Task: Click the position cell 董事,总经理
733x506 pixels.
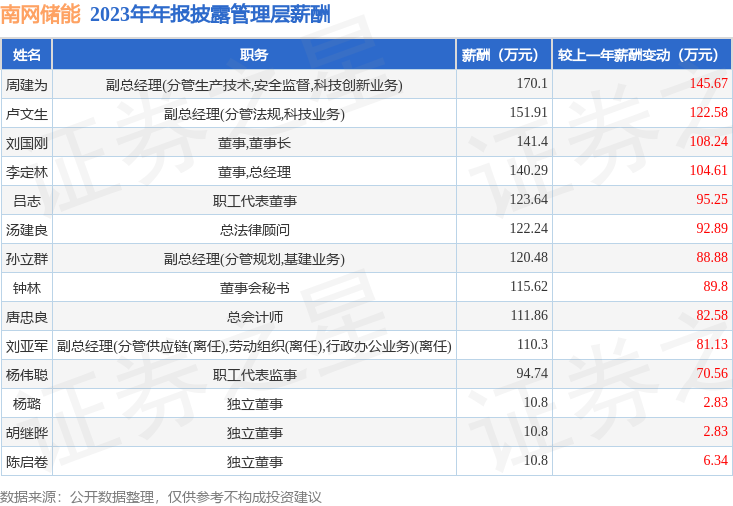Action: tap(254, 172)
